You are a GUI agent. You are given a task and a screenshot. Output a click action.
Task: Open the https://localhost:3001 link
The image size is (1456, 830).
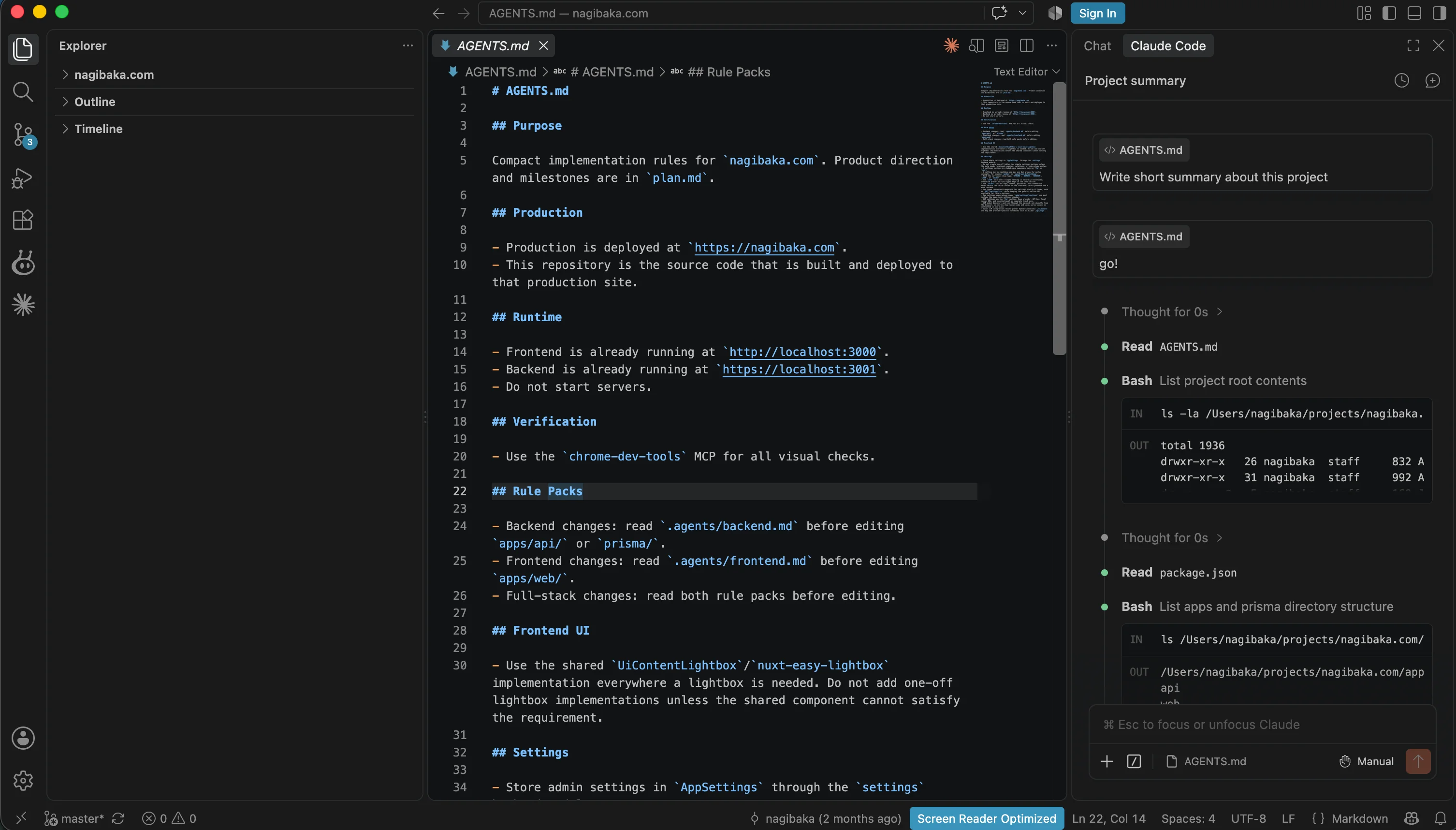799,370
